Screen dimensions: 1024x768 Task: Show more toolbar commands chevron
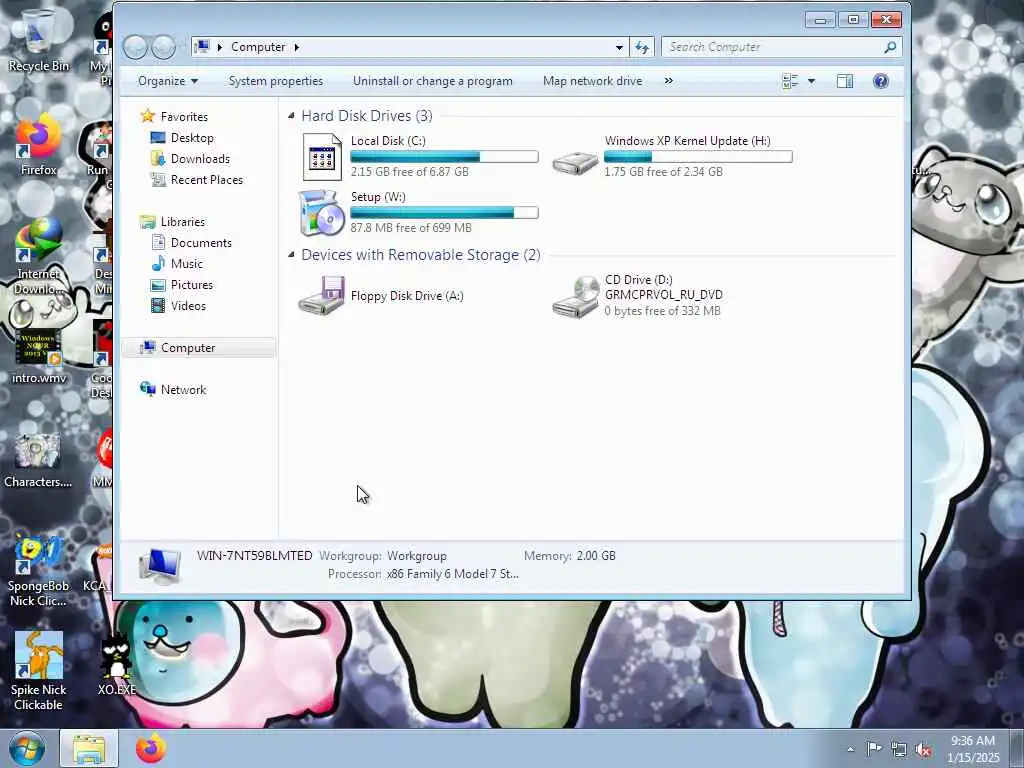pyautogui.click(x=668, y=81)
